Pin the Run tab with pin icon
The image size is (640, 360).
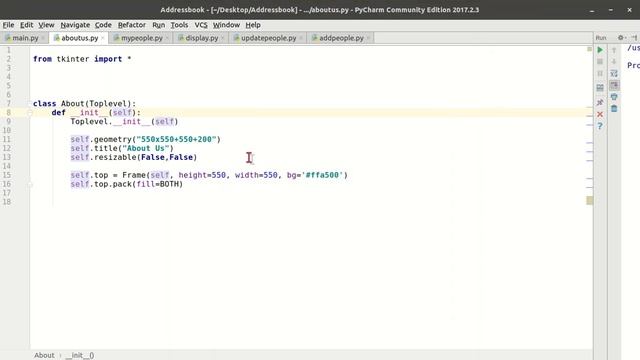coord(600,102)
